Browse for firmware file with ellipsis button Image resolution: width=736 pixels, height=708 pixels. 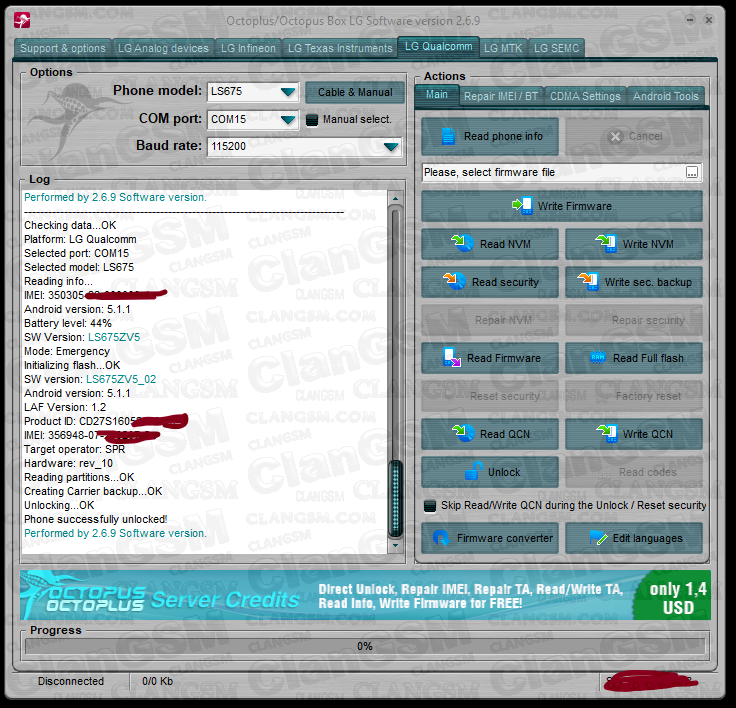(x=692, y=172)
